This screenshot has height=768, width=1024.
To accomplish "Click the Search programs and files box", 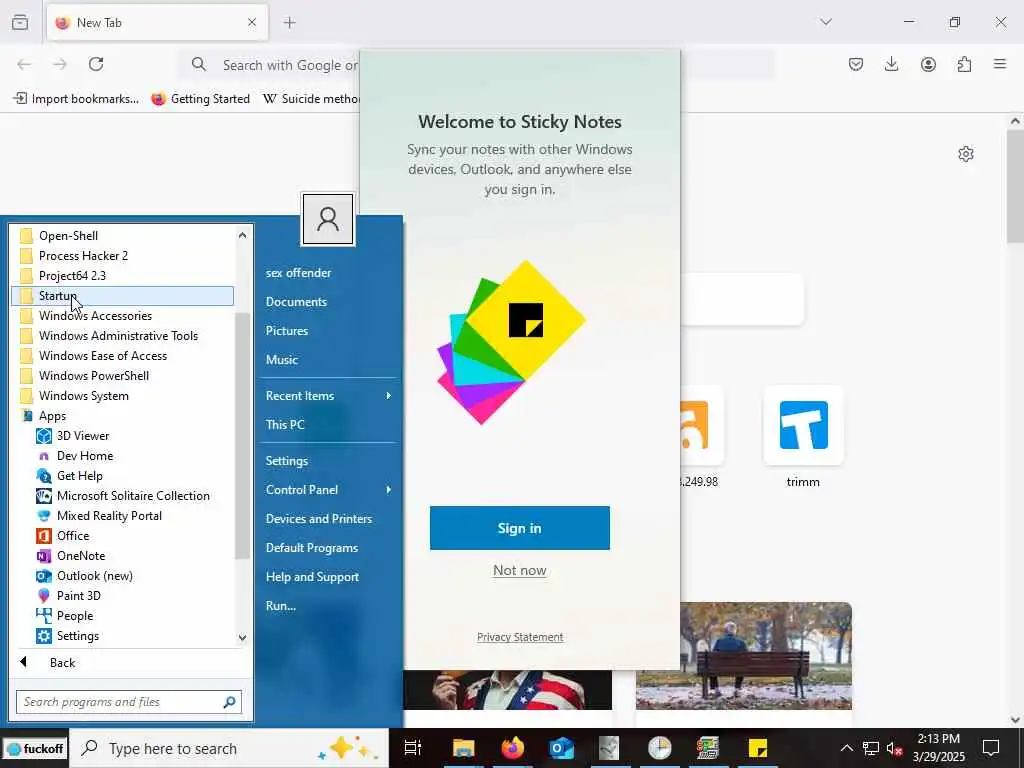I will pos(129,702).
